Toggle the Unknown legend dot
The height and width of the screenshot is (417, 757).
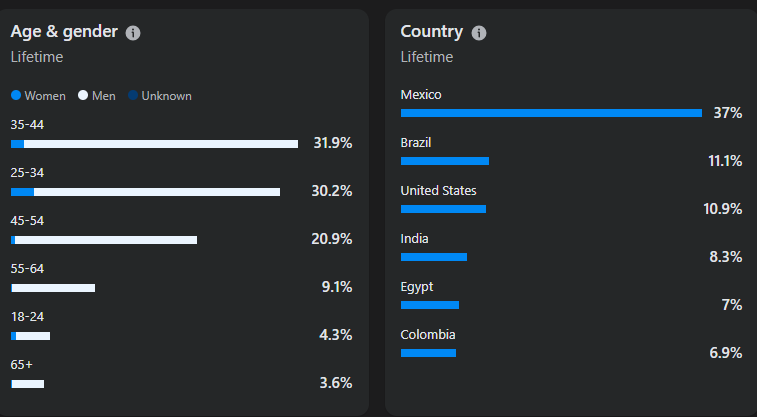pyautogui.click(x=133, y=96)
